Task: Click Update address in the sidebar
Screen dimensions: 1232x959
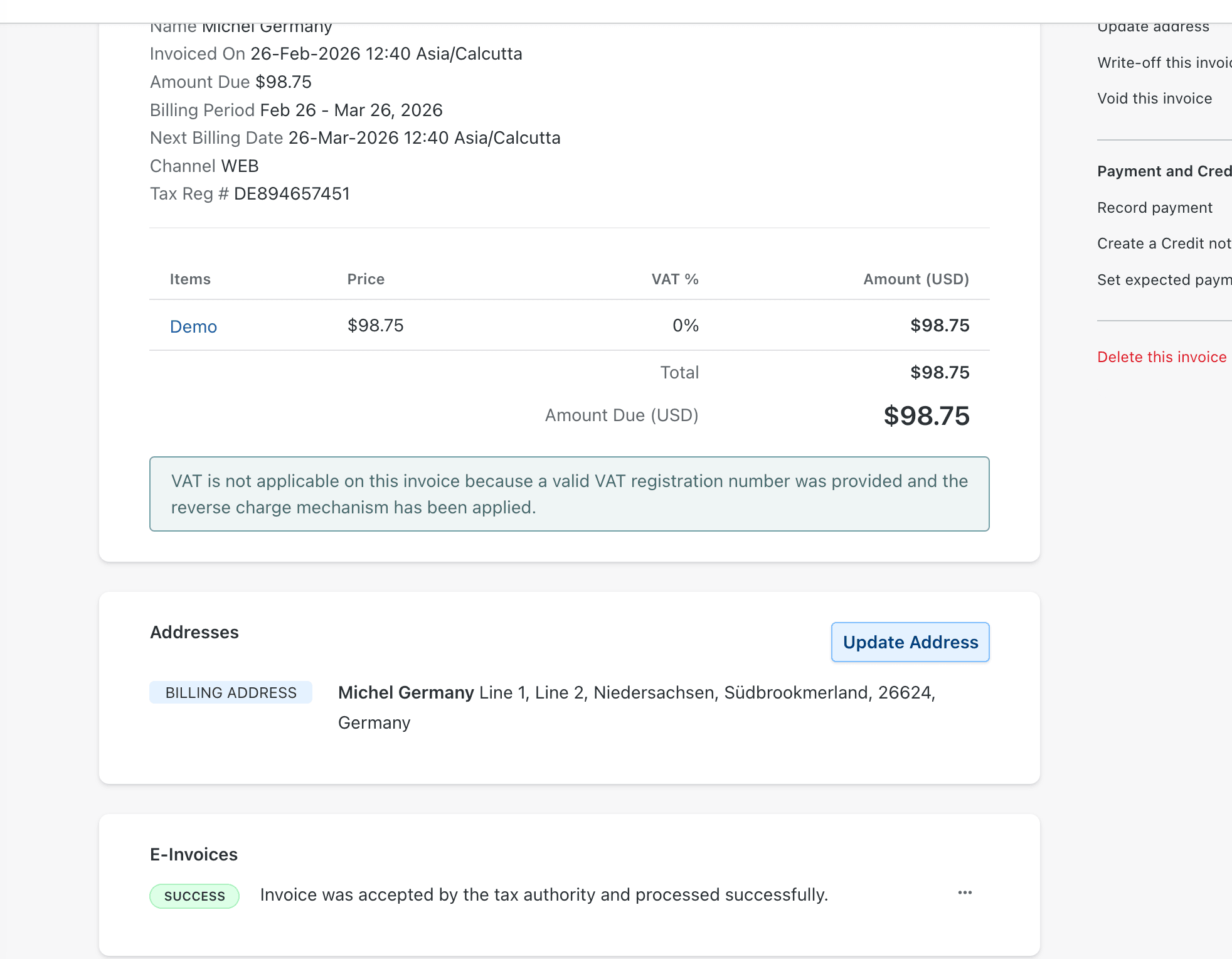Action: 1153,27
